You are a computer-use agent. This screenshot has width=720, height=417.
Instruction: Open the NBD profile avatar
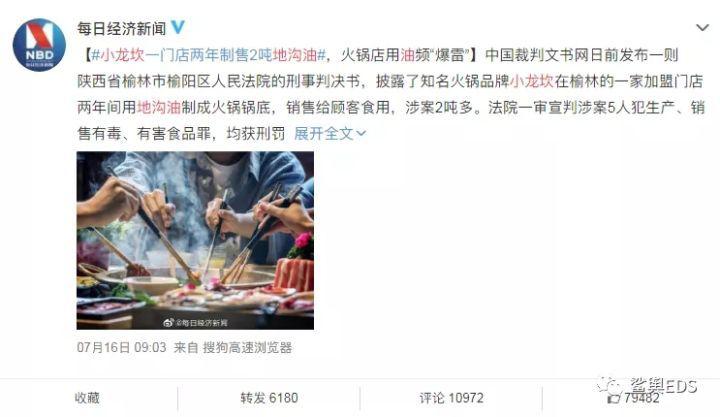tap(39, 45)
